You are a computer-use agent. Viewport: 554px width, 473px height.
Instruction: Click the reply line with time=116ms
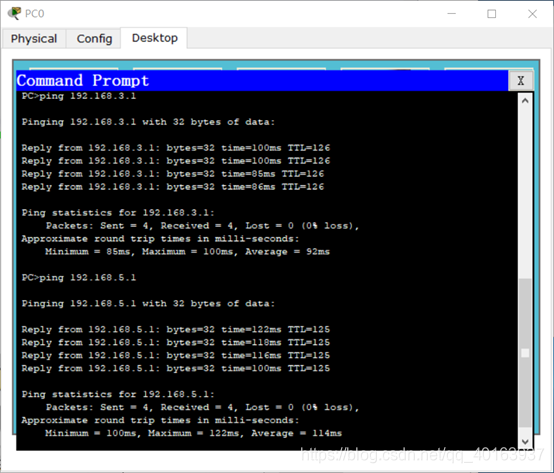point(176,355)
